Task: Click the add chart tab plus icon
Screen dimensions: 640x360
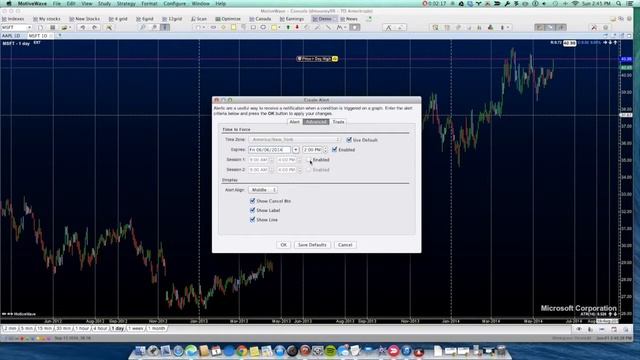Action: point(60,36)
